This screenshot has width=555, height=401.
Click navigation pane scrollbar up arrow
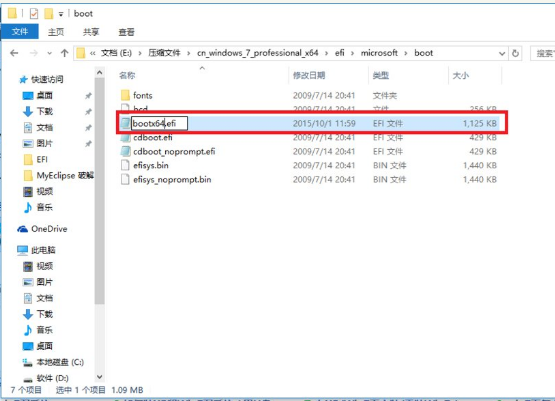pyautogui.click(x=99, y=73)
